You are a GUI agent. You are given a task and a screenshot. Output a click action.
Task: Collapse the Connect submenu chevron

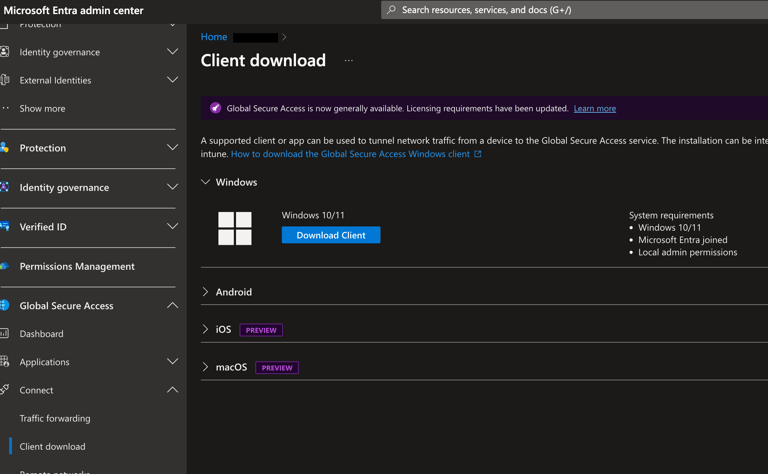(172, 390)
